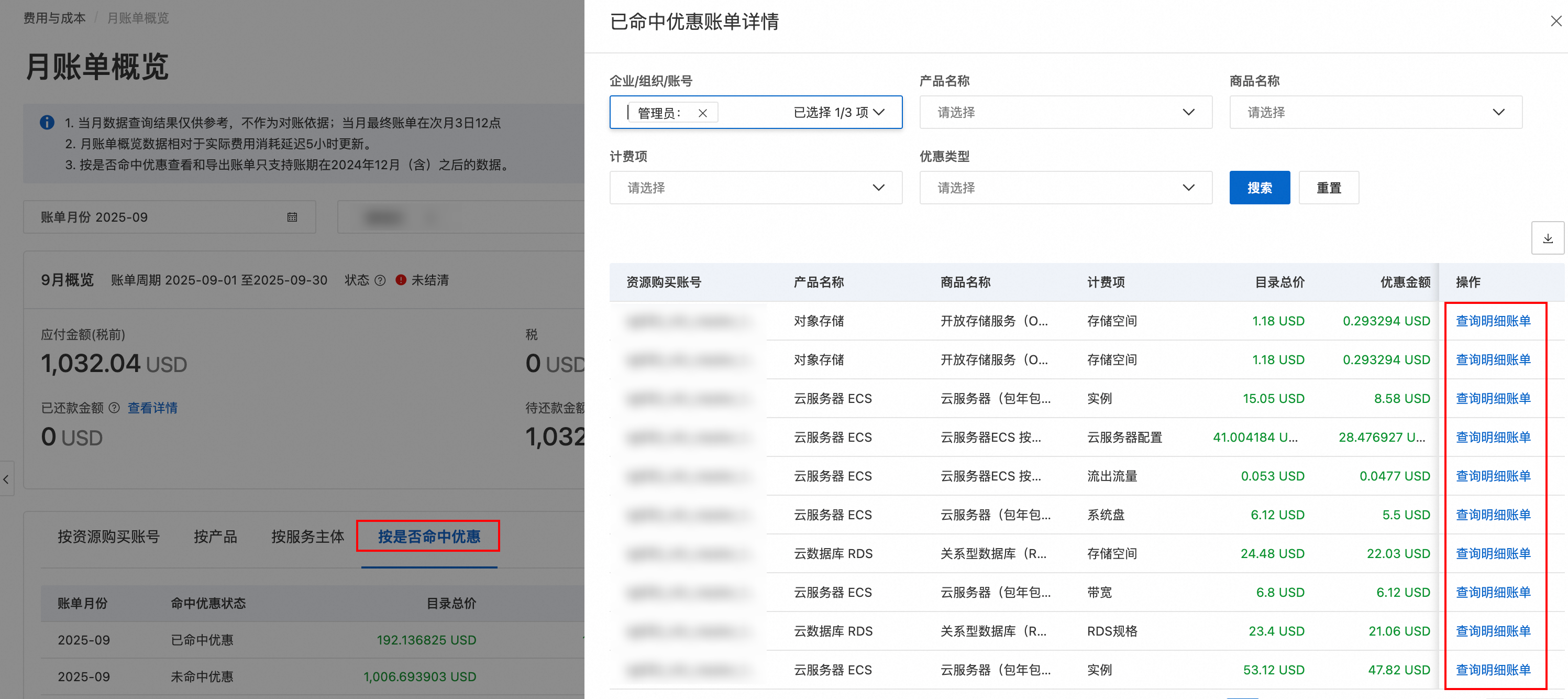Image resolution: width=1568 pixels, height=699 pixels.
Task: Open the 商品名称 dropdown
Action: click(1375, 113)
